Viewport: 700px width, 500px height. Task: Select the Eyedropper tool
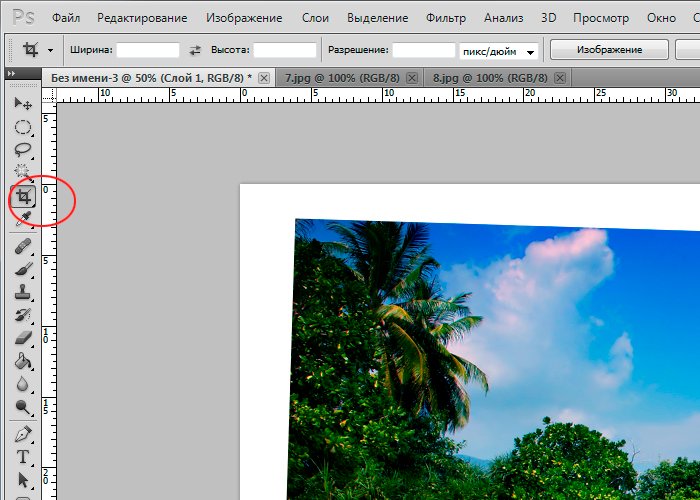coord(22,218)
